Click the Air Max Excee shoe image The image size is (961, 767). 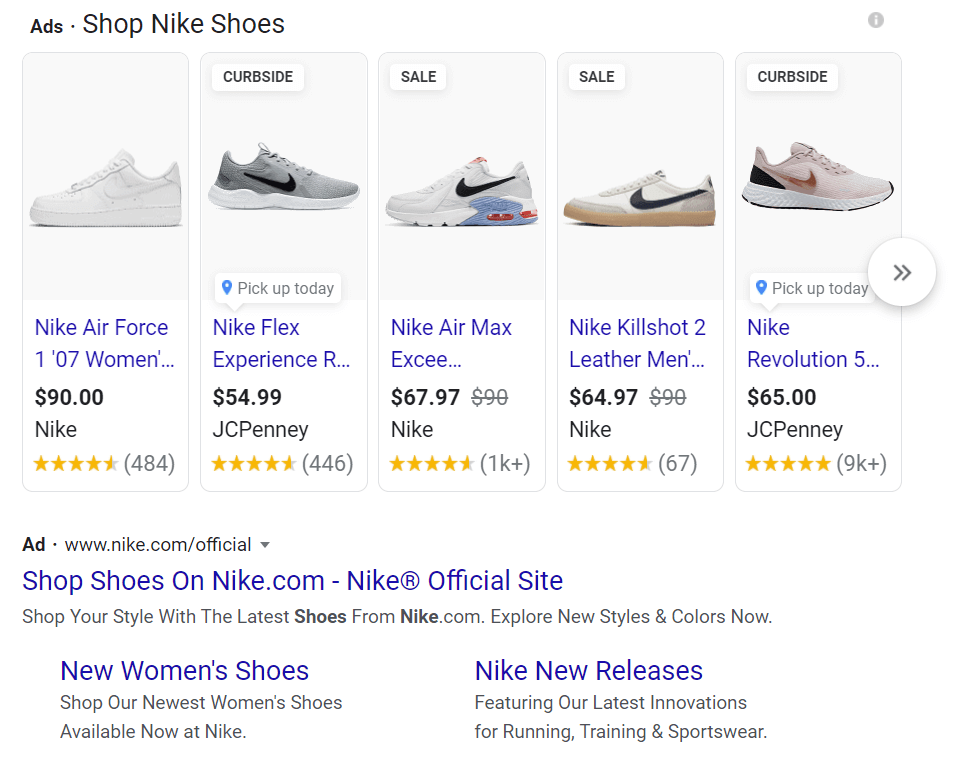tap(461, 190)
